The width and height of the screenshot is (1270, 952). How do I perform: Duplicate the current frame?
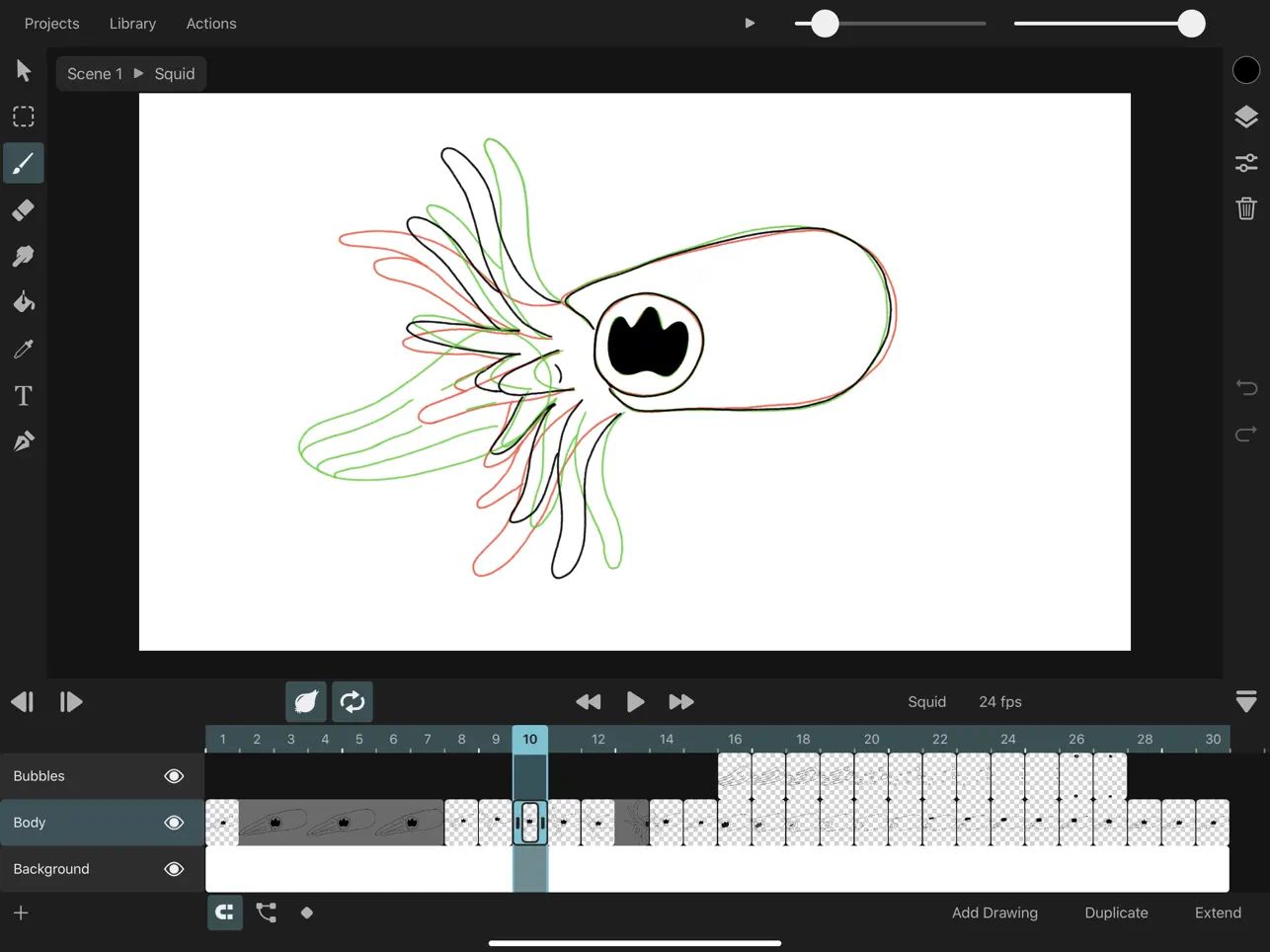[1116, 912]
